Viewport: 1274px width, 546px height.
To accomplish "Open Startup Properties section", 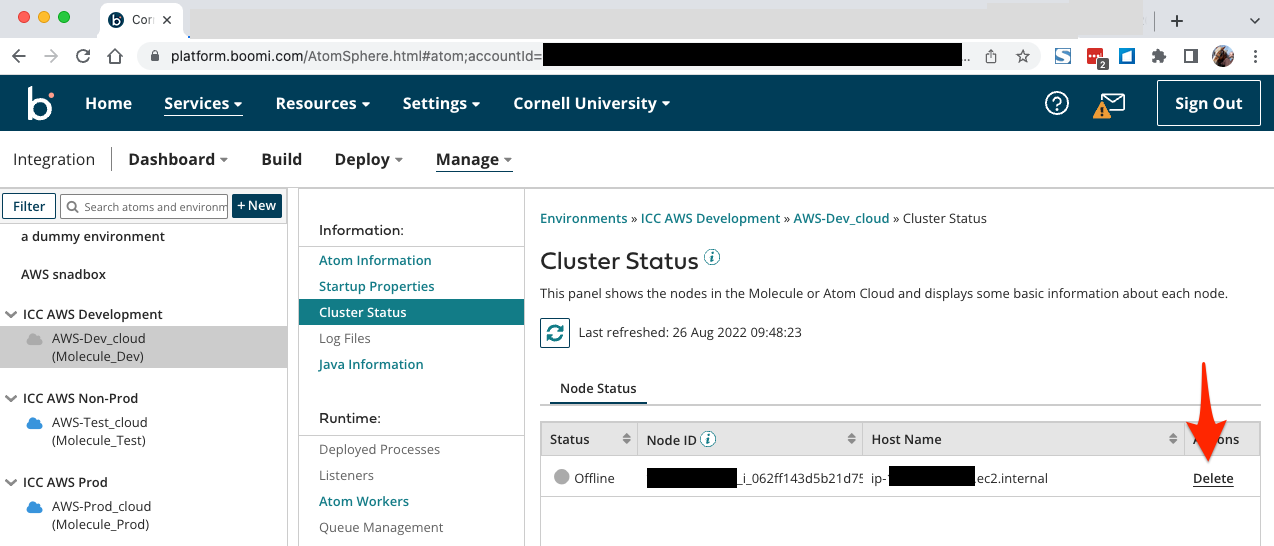I will point(377,286).
